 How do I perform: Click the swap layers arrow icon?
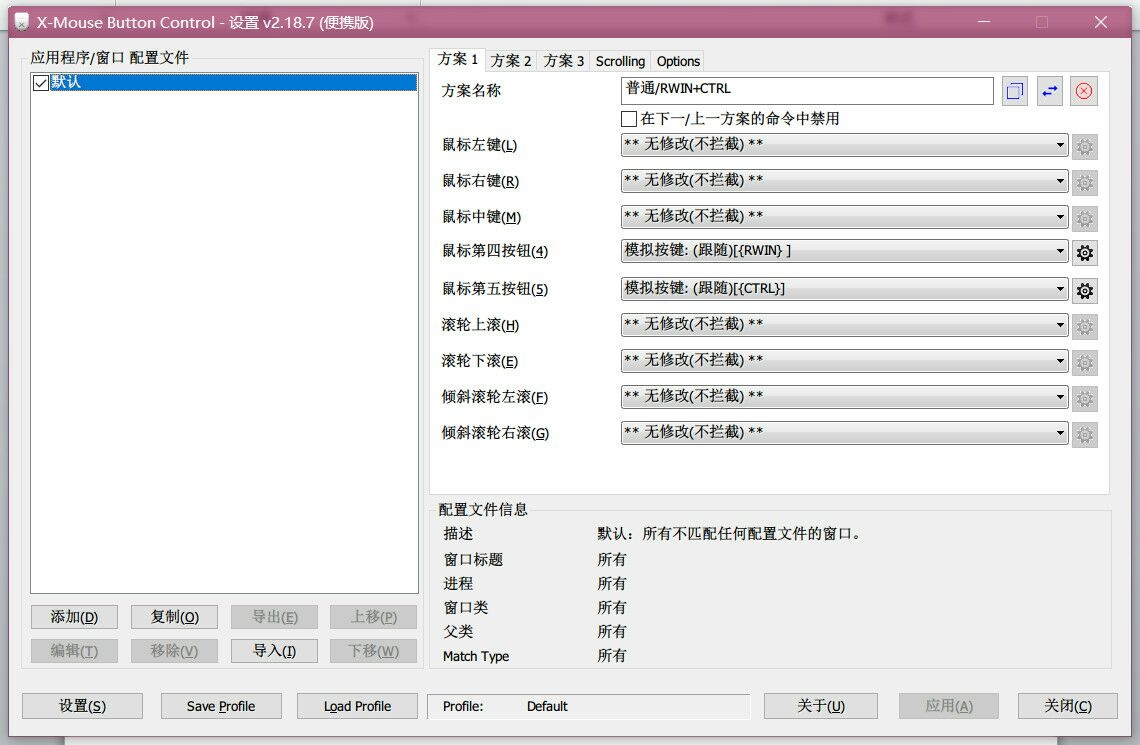[1049, 91]
